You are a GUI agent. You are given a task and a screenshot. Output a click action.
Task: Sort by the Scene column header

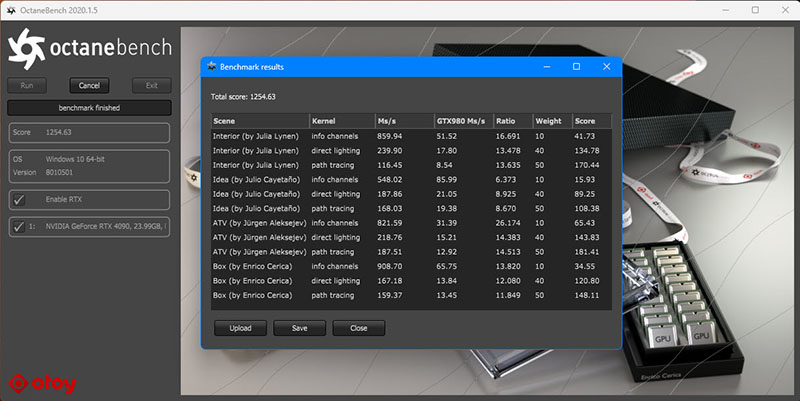pyautogui.click(x=260, y=121)
